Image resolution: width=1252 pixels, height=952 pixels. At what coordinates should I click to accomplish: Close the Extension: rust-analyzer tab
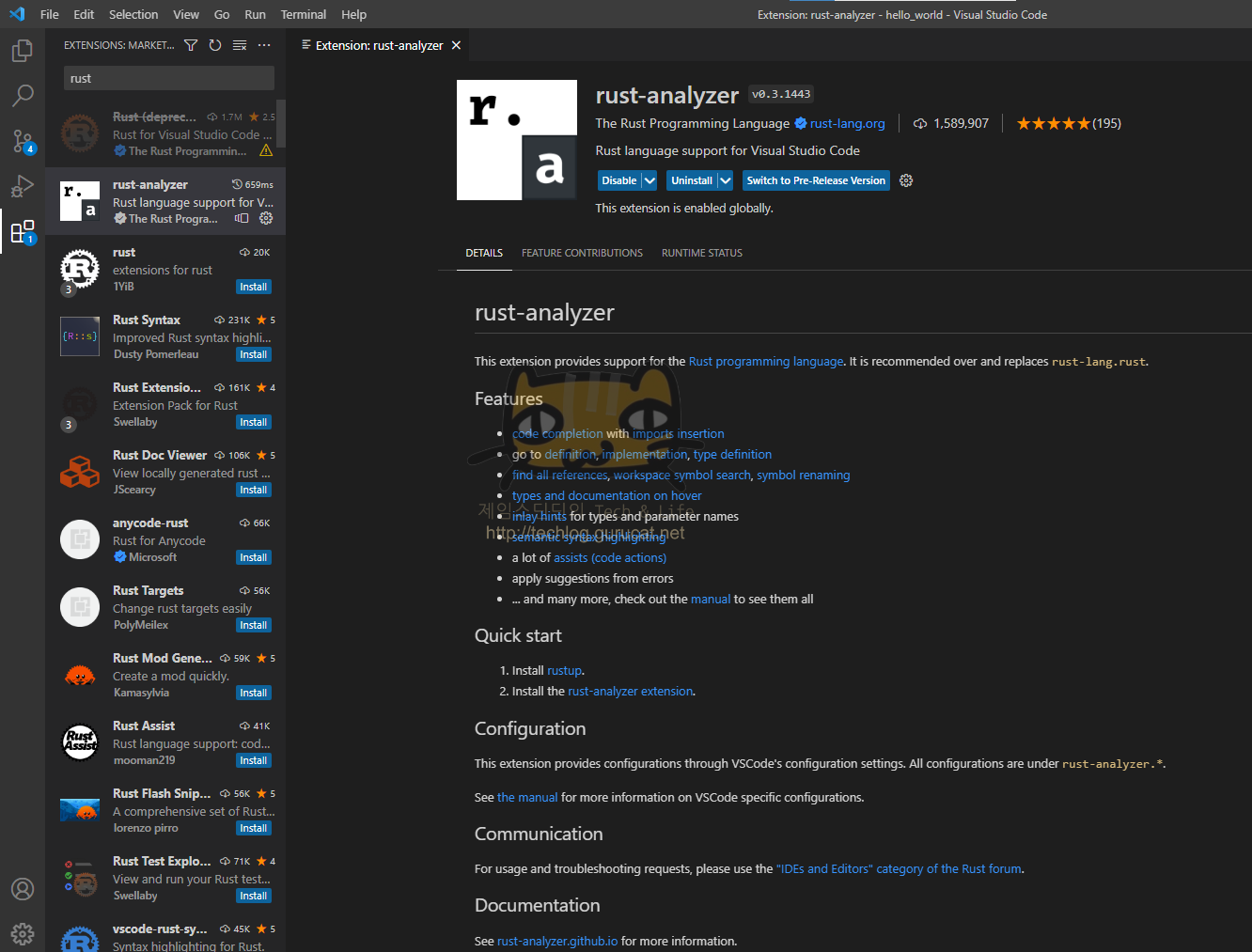tap(456, 45)
